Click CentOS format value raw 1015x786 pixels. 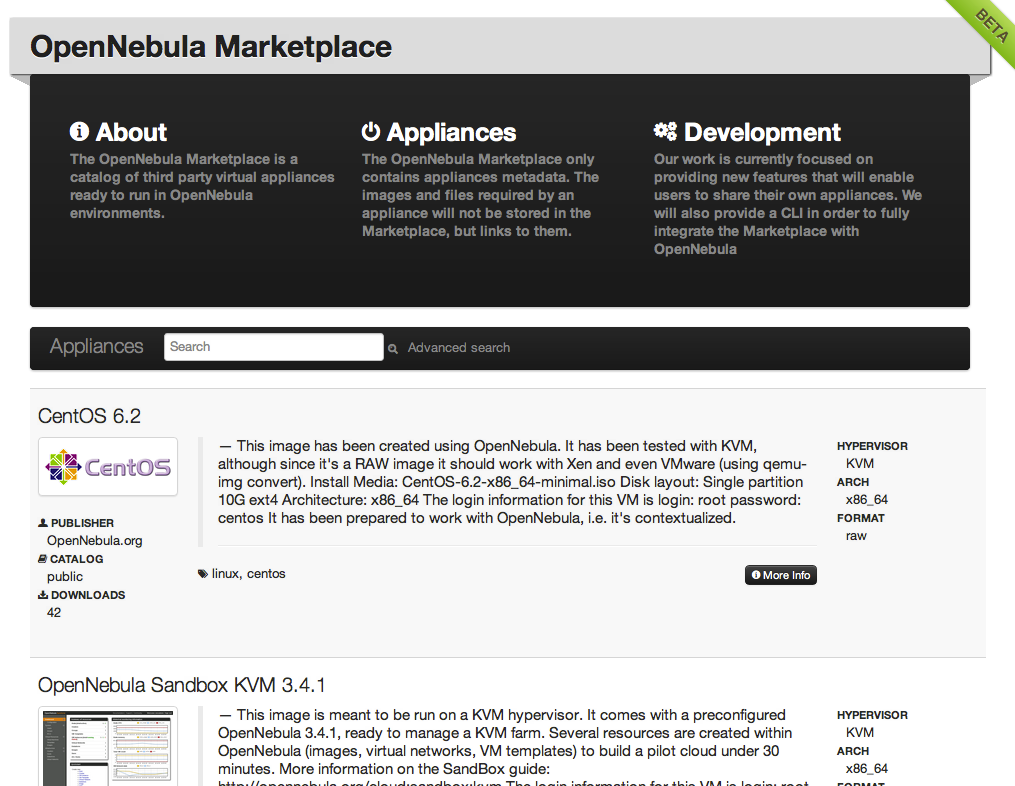[856, 536]
